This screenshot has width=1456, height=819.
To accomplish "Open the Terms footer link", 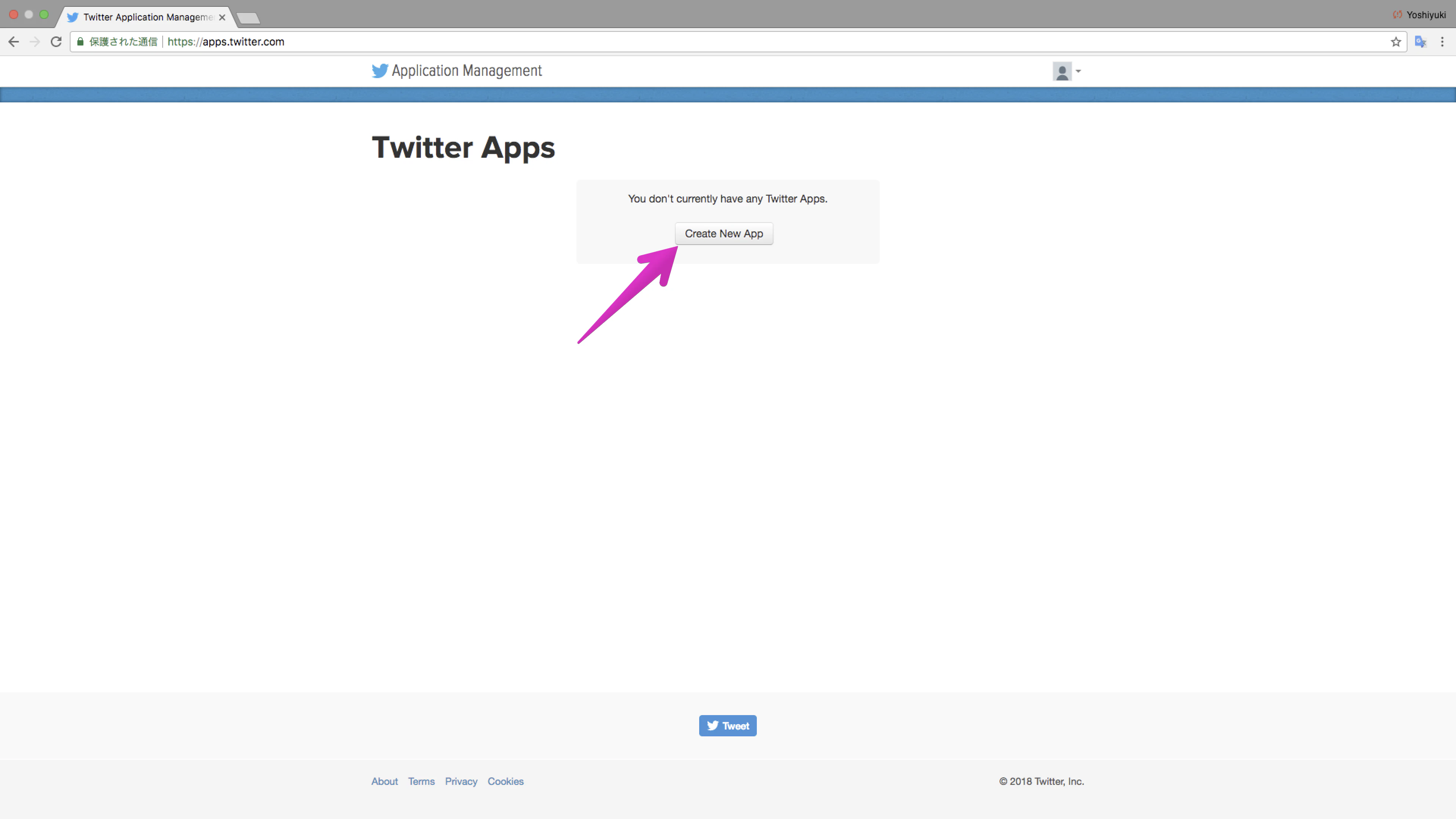I will click(x=421, y=781).
